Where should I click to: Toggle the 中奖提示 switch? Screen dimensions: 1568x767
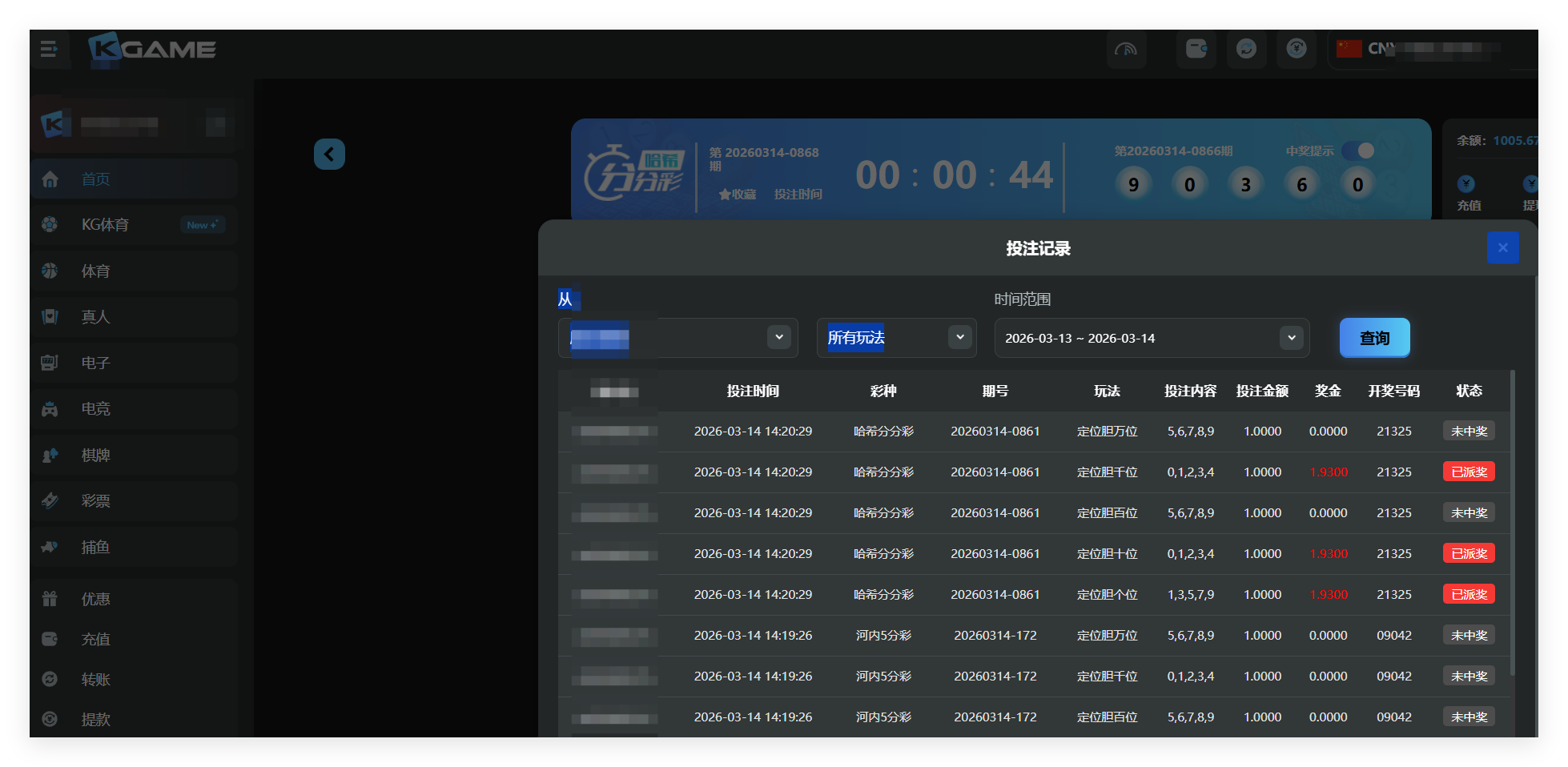coord(1358,151)
